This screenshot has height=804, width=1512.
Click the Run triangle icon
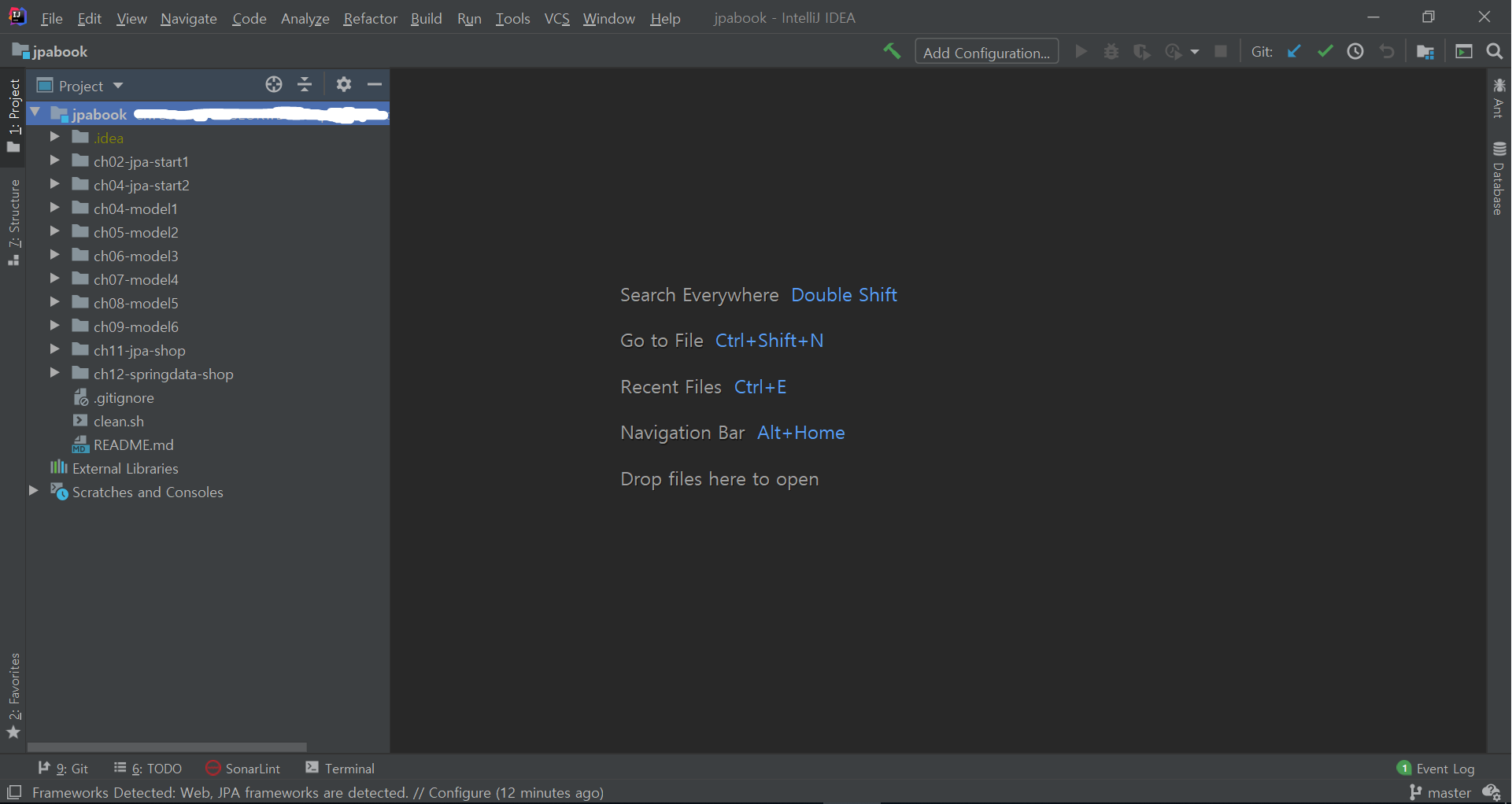coord(1081,52)
